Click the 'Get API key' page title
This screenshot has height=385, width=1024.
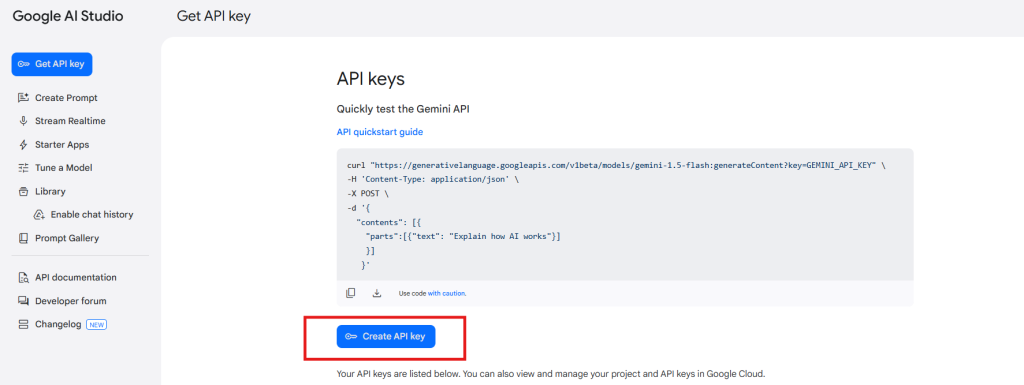pos(214,16)
